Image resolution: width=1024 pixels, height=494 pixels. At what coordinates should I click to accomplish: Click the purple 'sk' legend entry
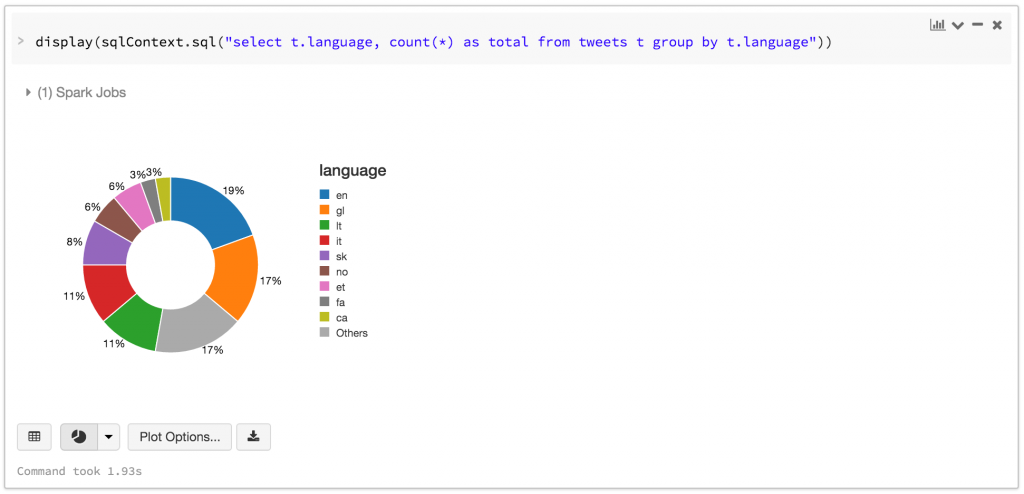341,256
